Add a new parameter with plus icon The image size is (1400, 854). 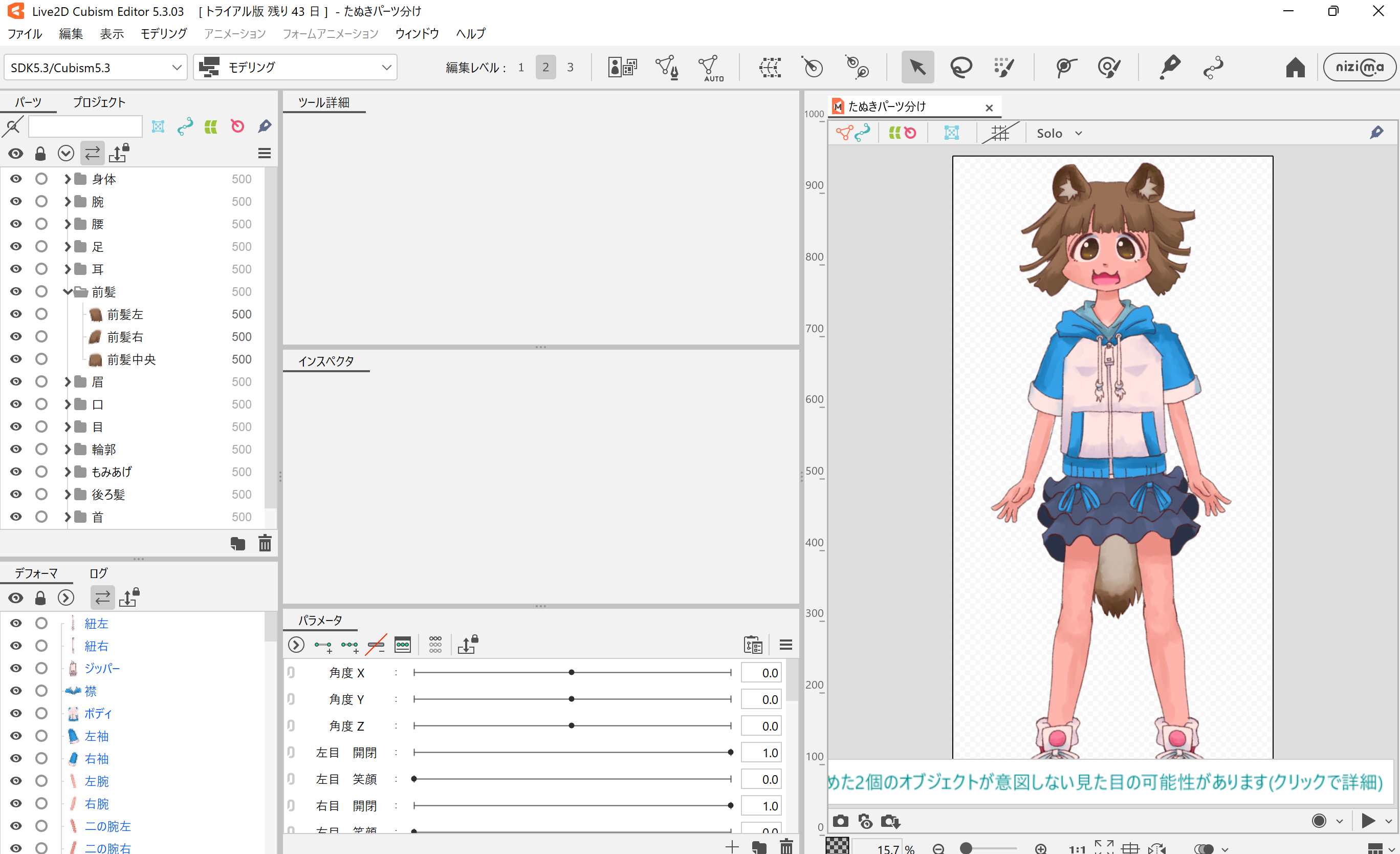(732, 847)
